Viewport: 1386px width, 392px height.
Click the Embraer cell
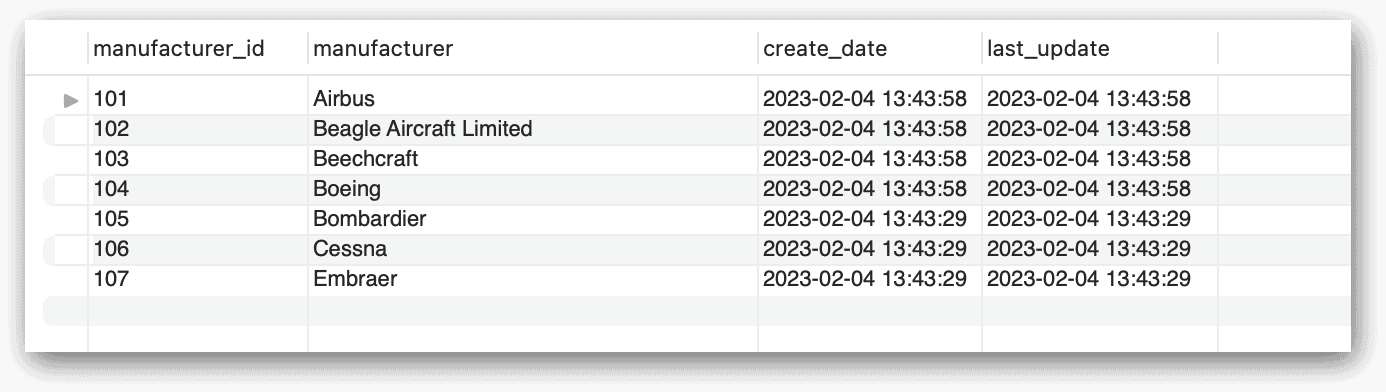click(x=532, y=279)
